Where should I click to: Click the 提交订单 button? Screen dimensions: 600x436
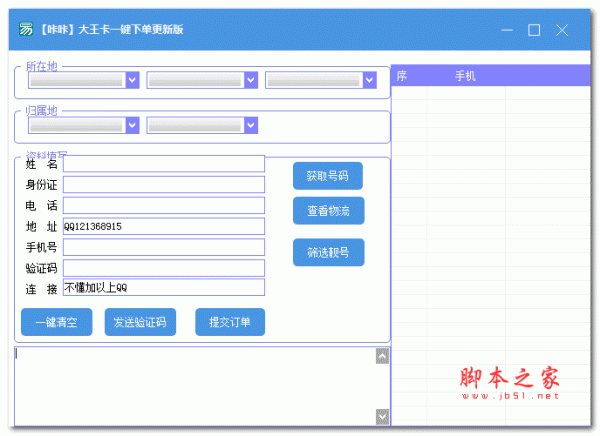point(230,322)
